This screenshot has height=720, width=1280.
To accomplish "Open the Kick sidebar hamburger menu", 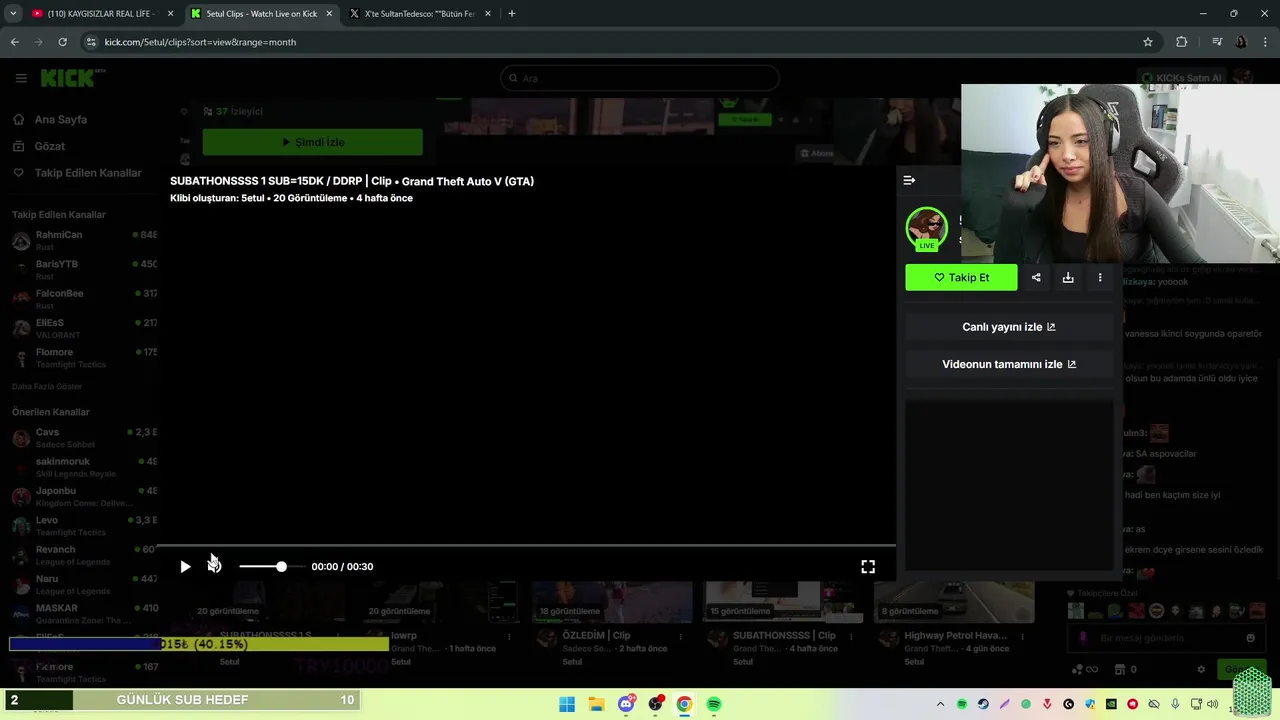I will click(x=21, y=78).
